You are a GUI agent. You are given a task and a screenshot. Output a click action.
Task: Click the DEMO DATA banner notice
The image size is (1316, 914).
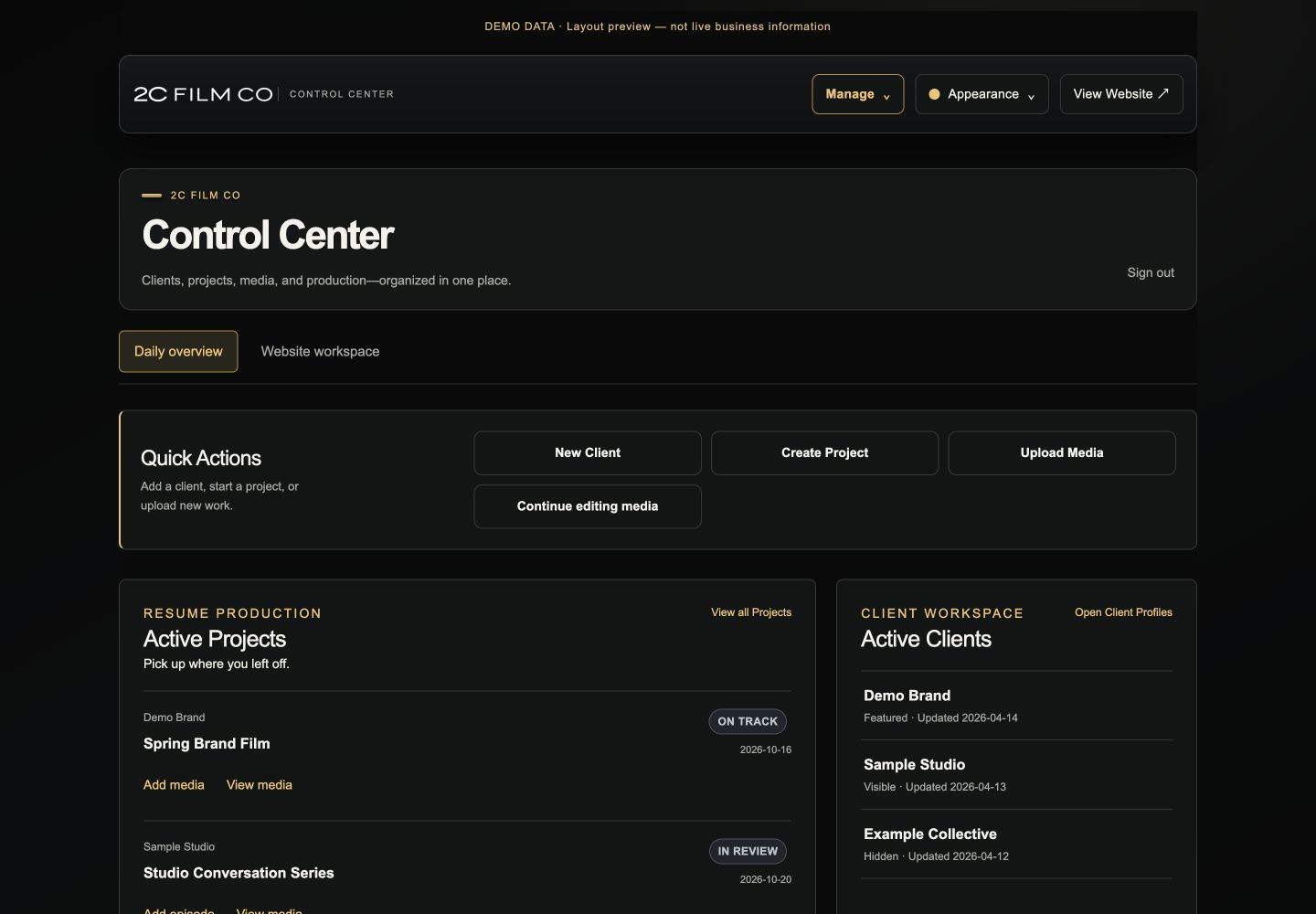(657, 27)
